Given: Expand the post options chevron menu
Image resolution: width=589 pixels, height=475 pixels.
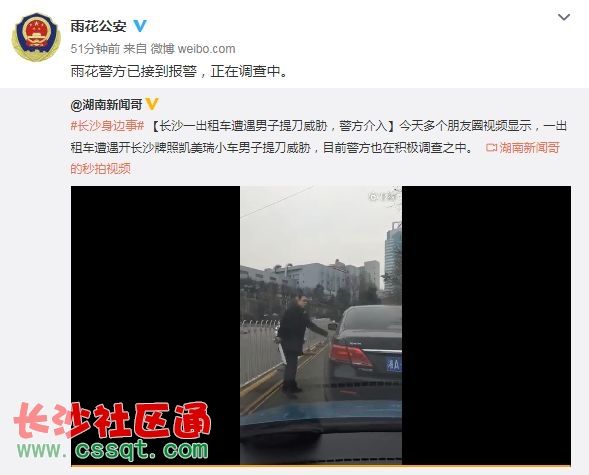Looking at the screenshot, I should 564,17.
